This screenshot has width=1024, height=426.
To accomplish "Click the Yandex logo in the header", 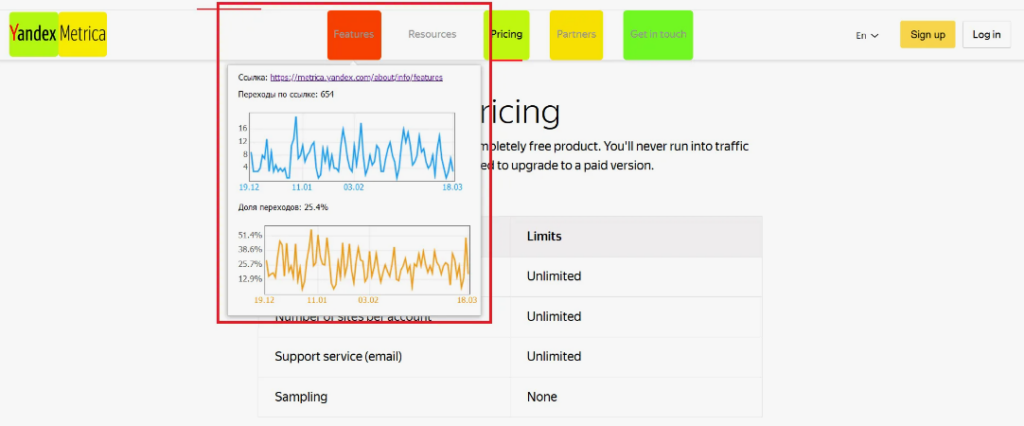I will point(33,35).
